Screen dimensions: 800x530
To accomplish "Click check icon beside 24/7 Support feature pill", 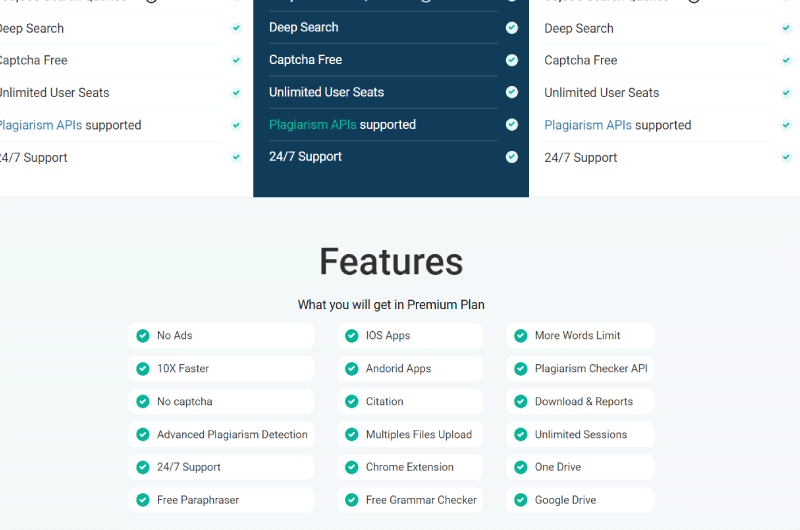I will 143,467.
